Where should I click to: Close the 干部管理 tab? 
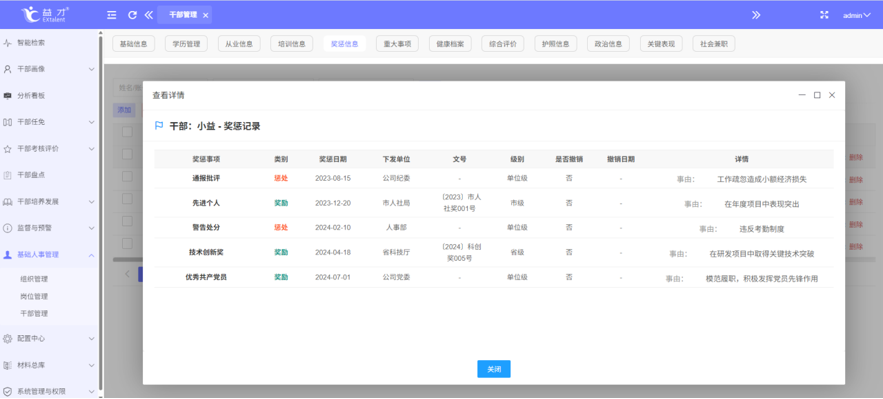coord(206,15)
